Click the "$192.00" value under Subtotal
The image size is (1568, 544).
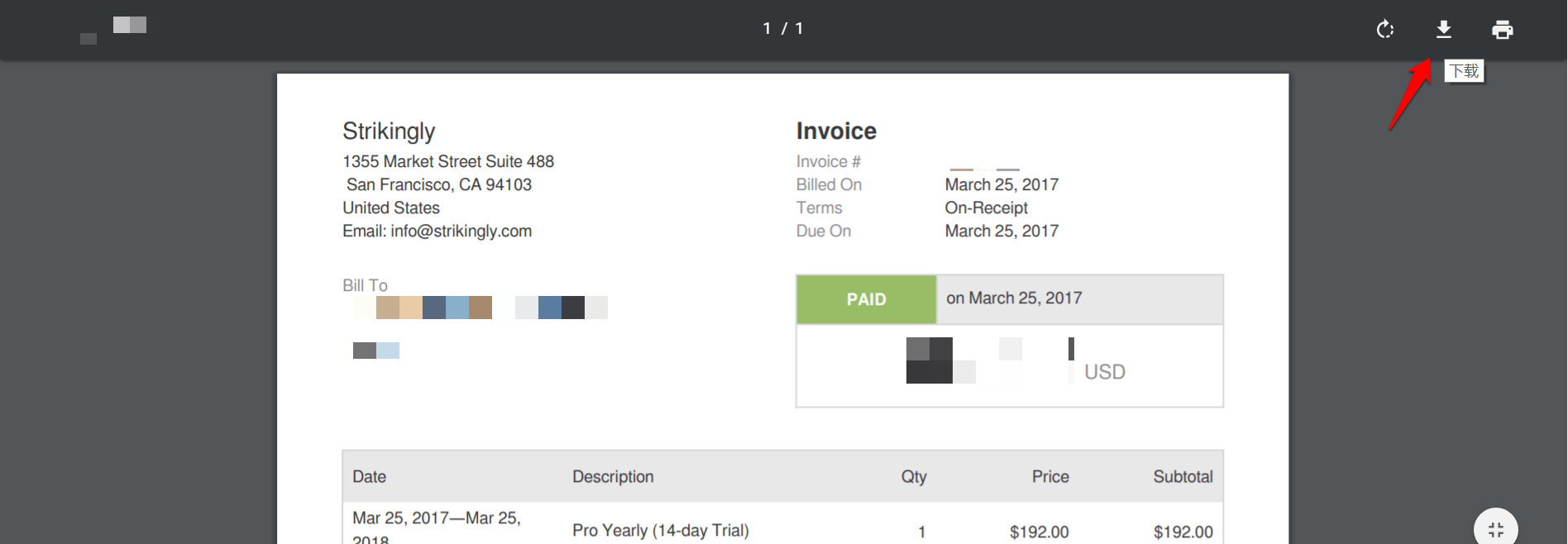coord(1183,532)
